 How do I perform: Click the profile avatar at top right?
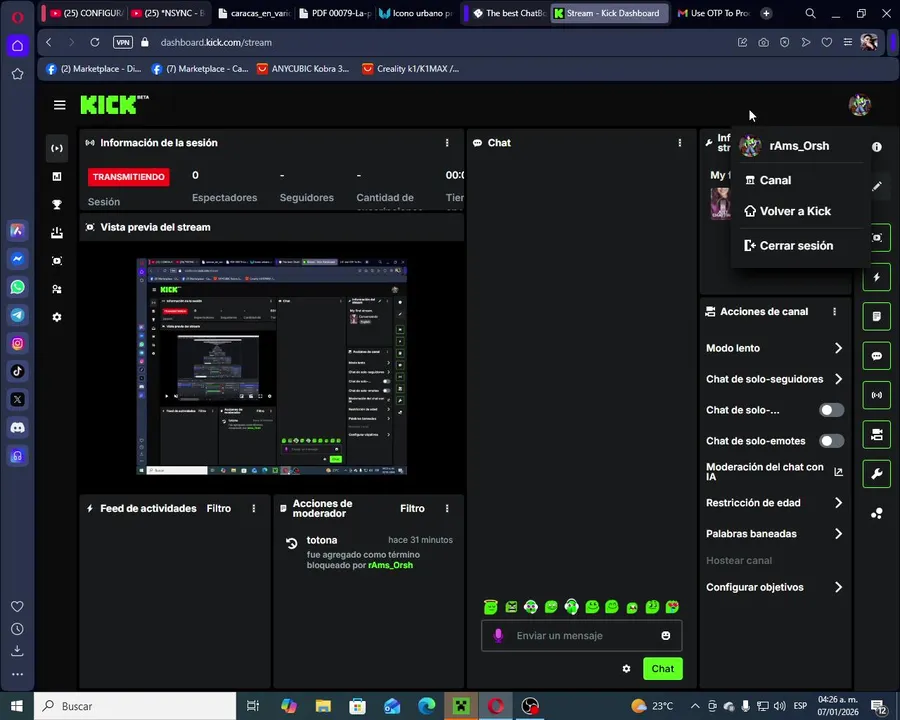pyautogui.click(x=859, y=105)
